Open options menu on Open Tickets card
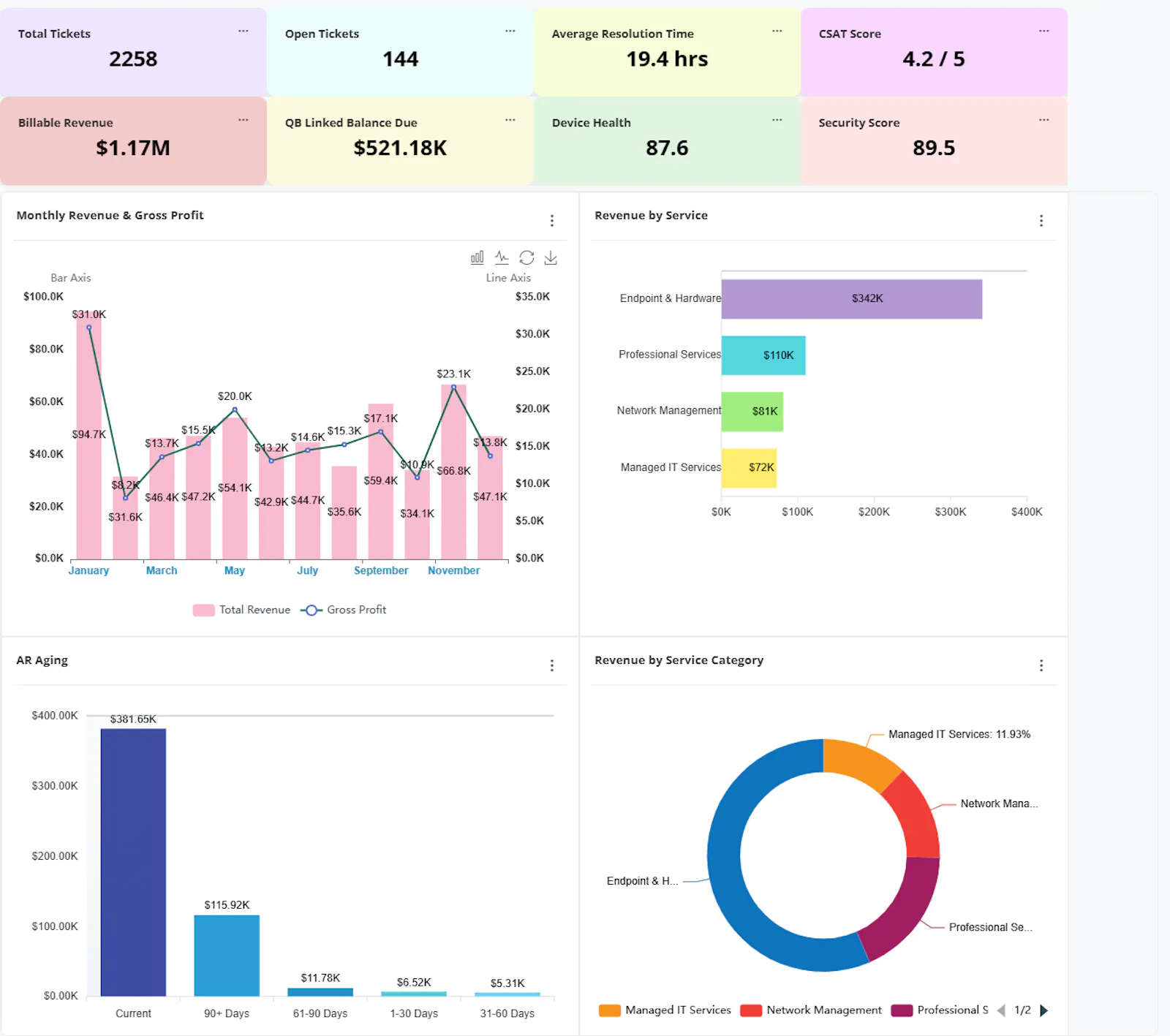The height and width of the screenshot is (1036, 1170). point(510,31)
